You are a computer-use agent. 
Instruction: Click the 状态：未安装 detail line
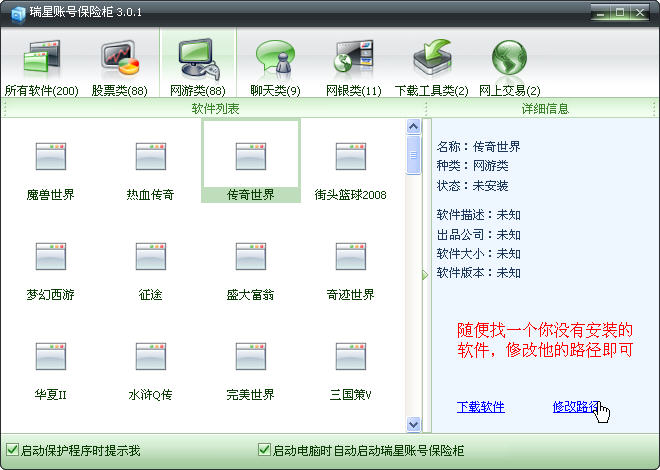[472, 186]
